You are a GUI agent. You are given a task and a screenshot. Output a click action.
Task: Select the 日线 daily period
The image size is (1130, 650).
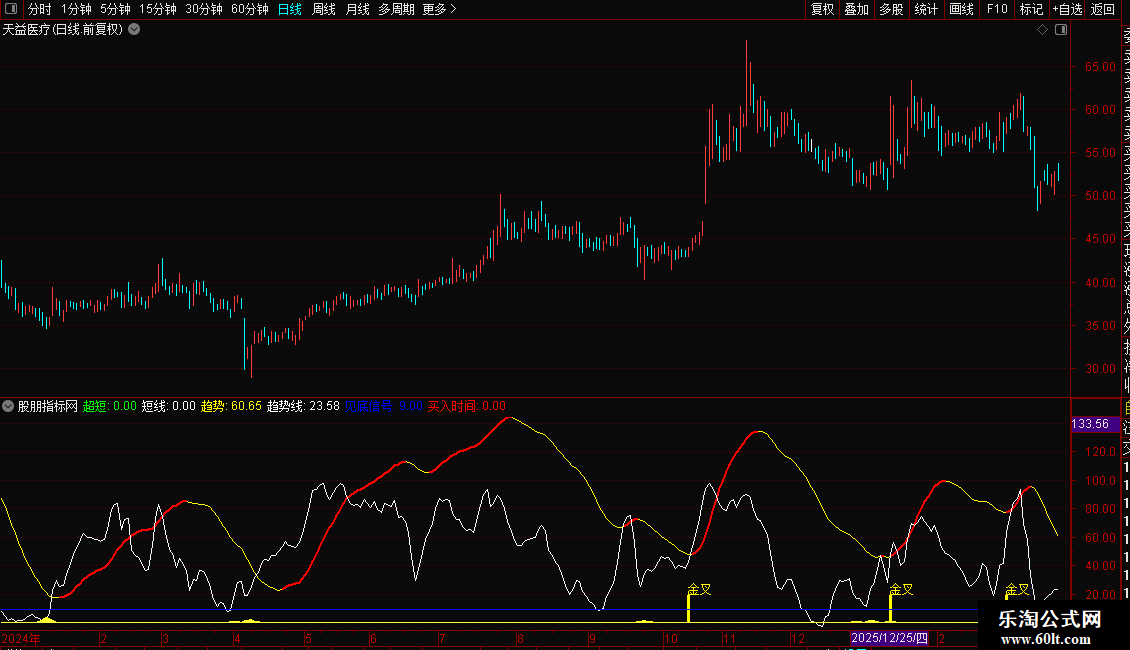290,9
